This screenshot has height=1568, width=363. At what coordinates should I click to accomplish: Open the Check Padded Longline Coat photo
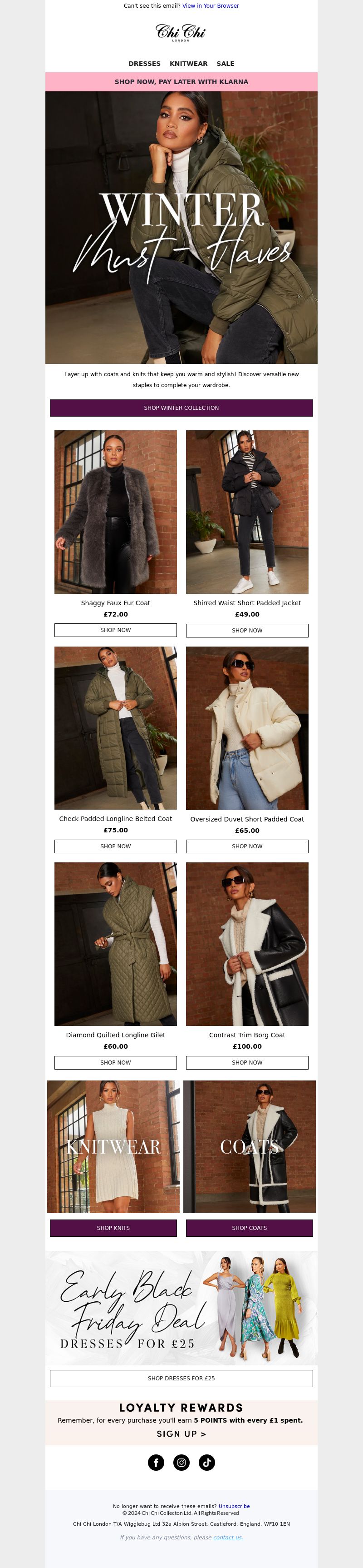click(x=116, y=728)
